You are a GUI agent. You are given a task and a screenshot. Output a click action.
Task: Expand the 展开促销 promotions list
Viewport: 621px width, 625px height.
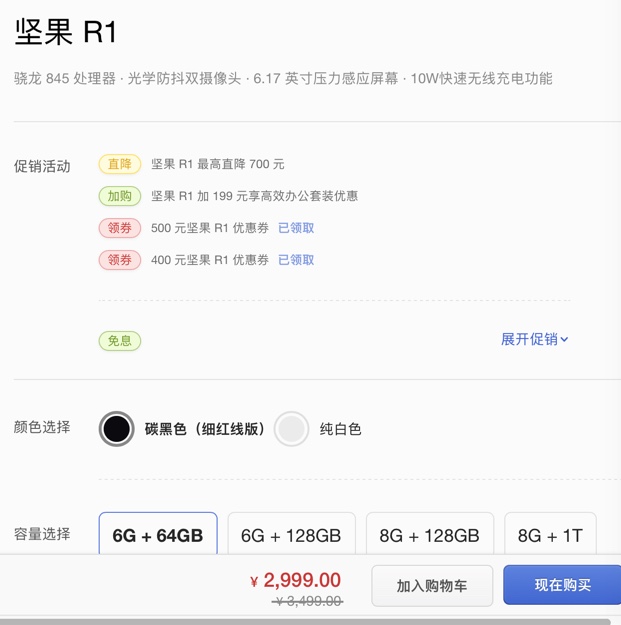tap(529, 339)
